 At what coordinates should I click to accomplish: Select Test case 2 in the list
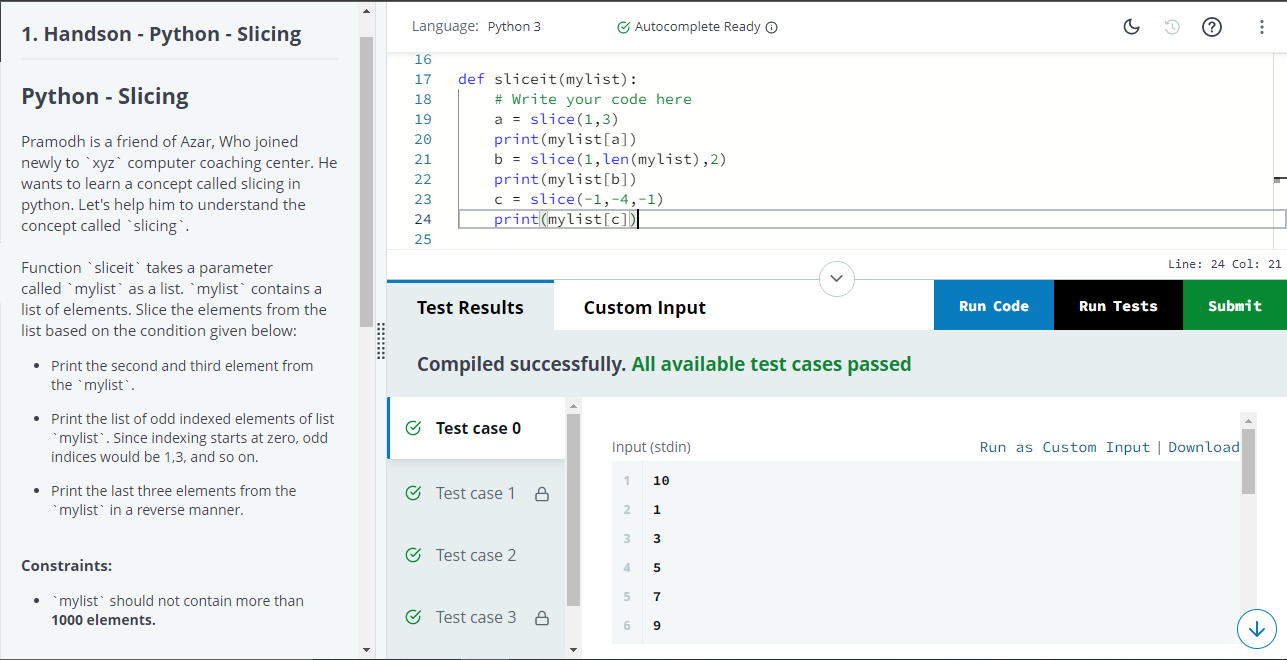(x=476, y=555)
